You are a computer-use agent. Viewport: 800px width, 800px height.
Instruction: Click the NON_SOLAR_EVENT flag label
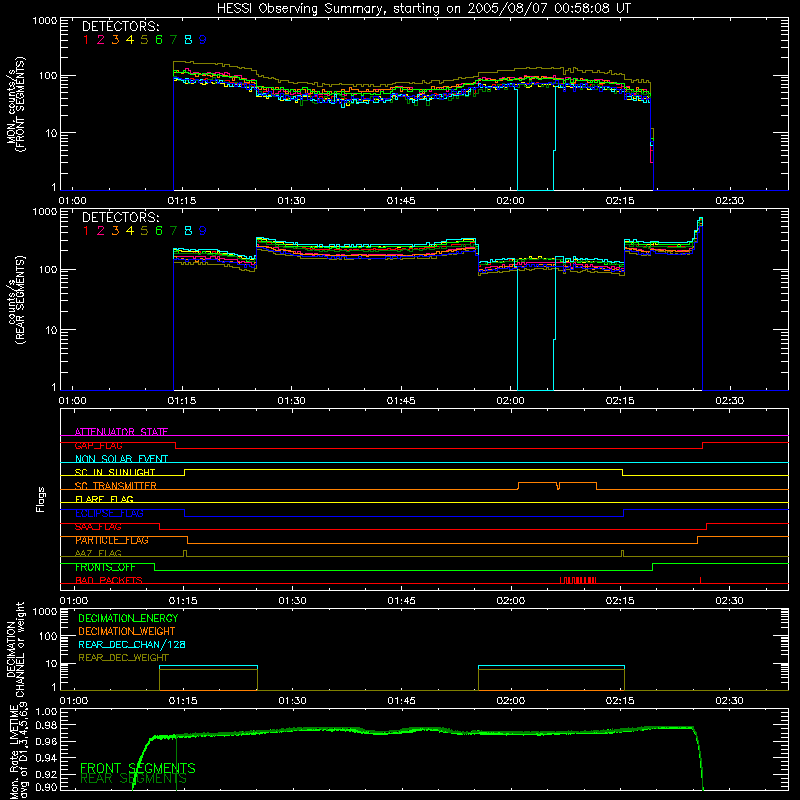point(121,459)
